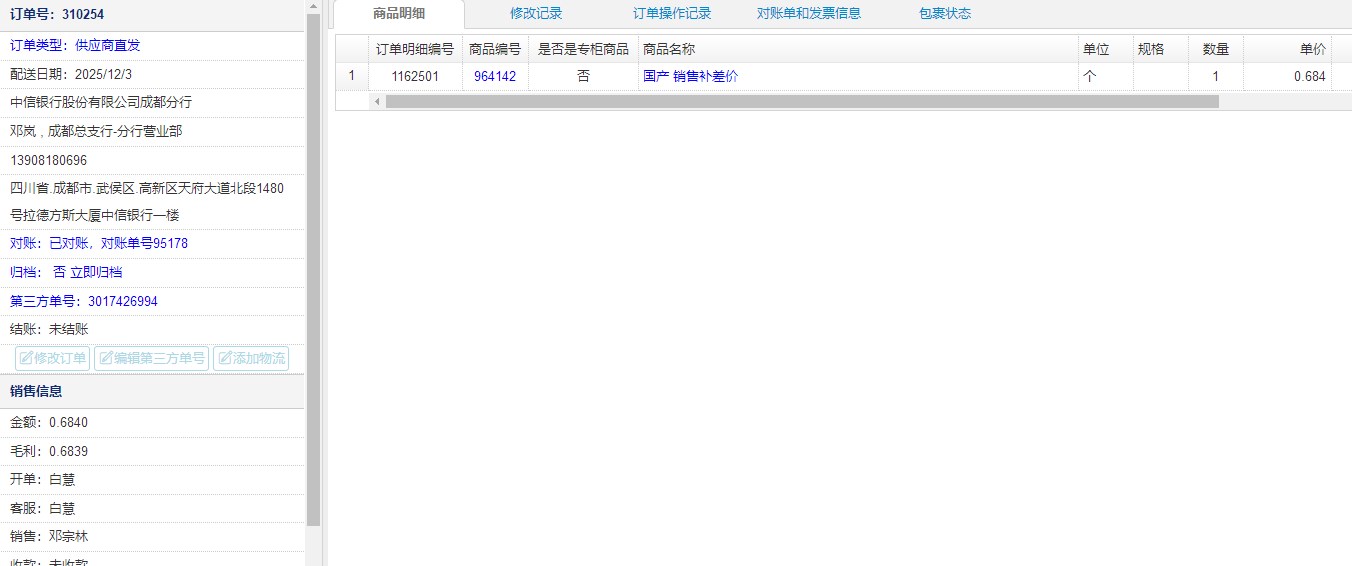This screenshot has width=1352, height=566.
Task: Click the table's horizontal scrollbar thumb
Action: (802, 101)
